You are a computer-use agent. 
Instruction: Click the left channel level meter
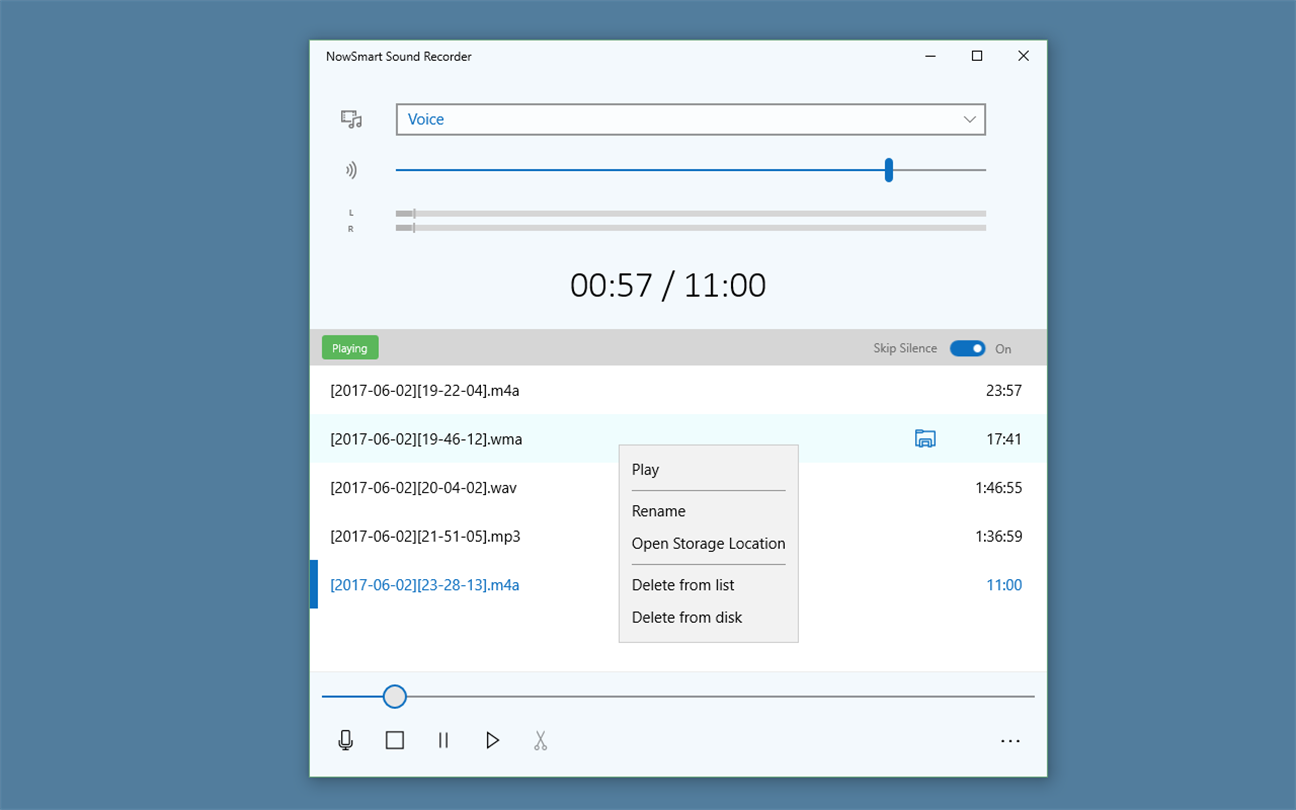point(691,213)
